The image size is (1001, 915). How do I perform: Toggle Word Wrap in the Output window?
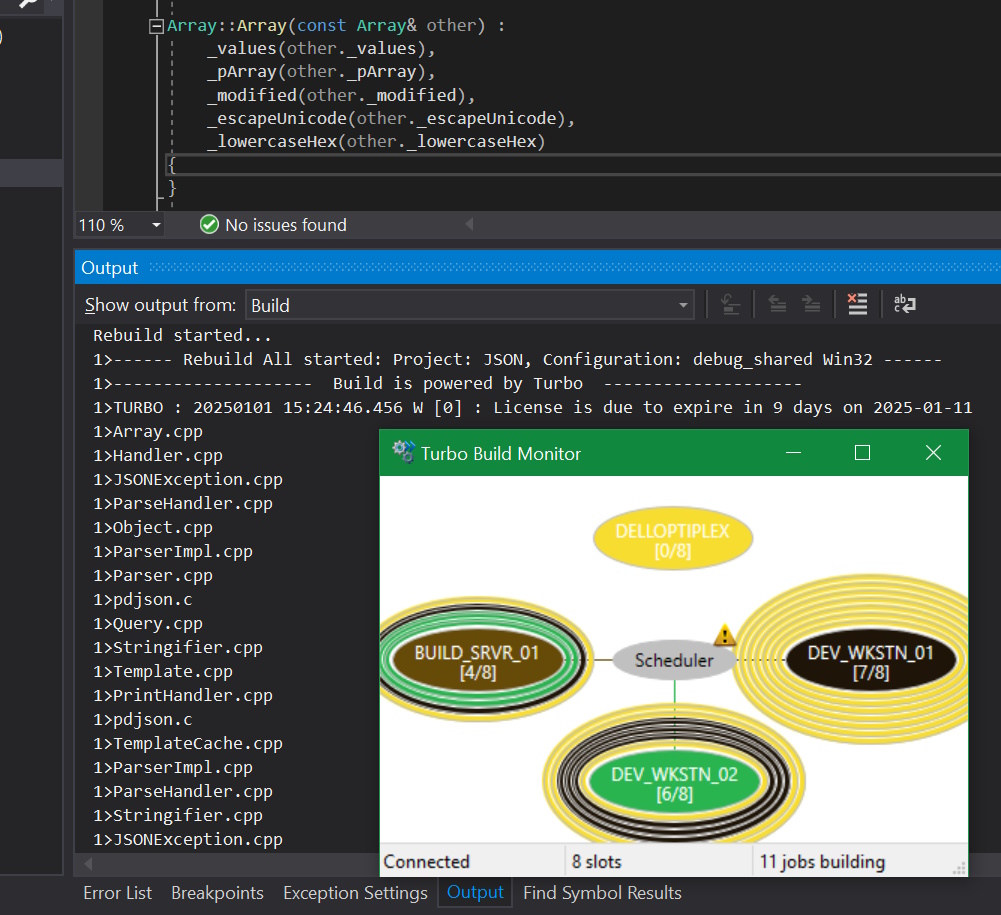click(x=905, y=305)
